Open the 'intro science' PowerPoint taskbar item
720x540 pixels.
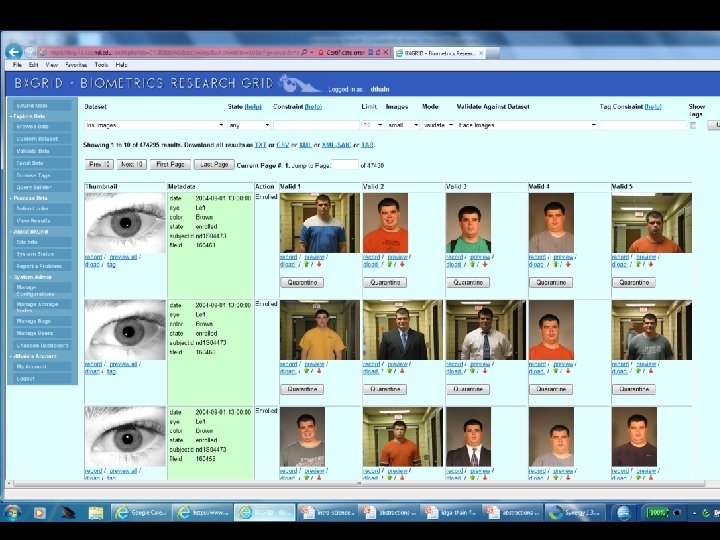327,512
